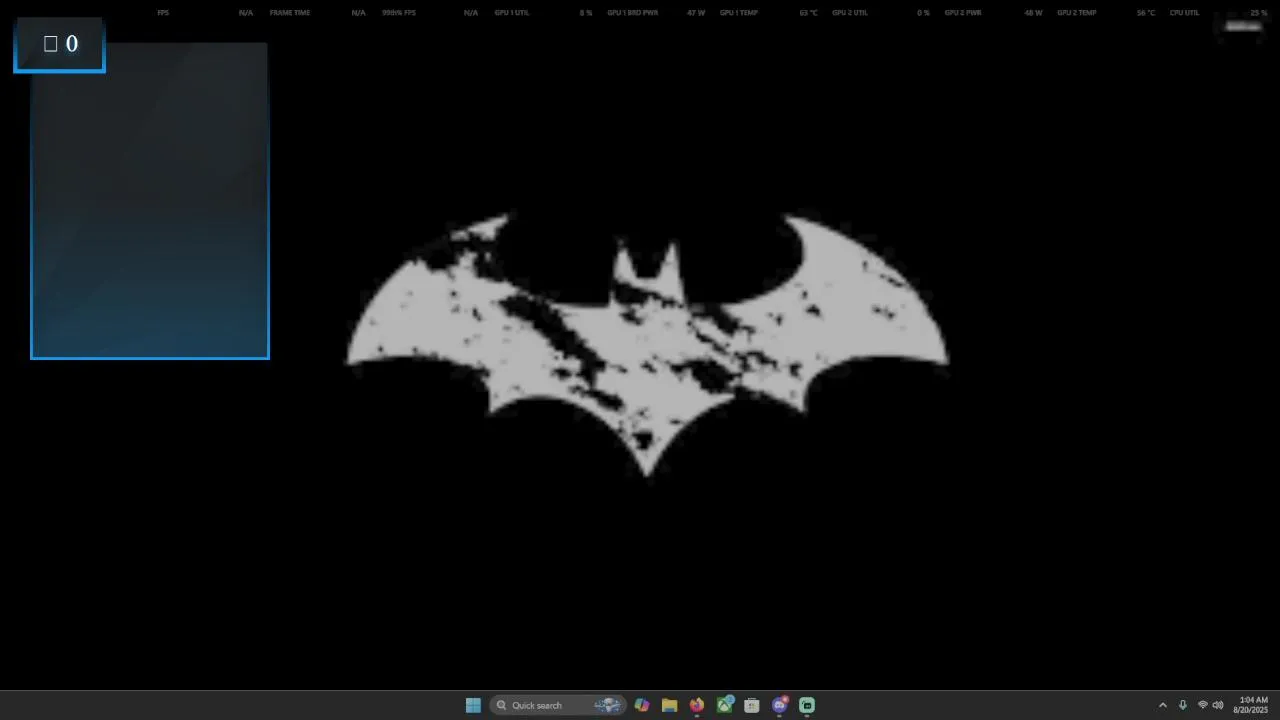Image resolution: width=1280 pixels, height=720 pixels.
Task: Open the Microsoft Store taskbar icon
Action: 752,705
